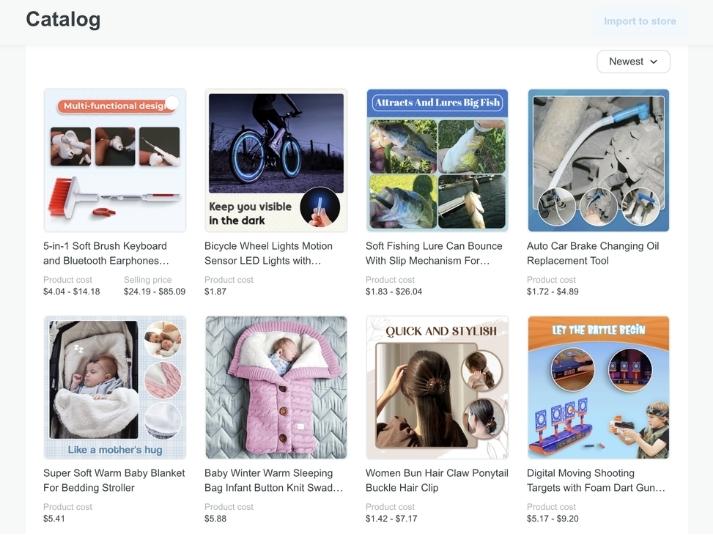Click product cost $1.87

215,291
